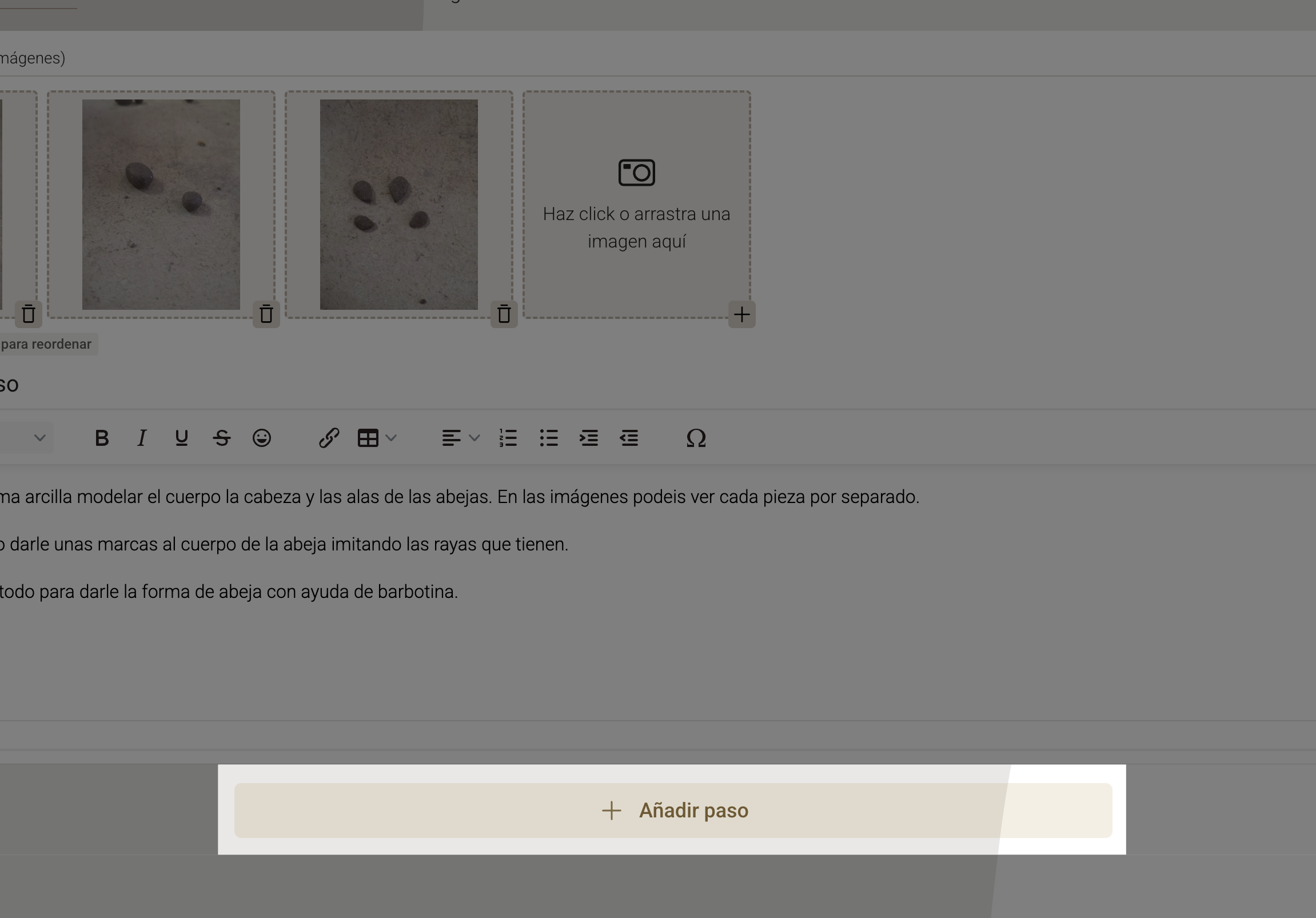Click the underline formatting icon
Viewport: 1316px width, 918px height.
point(182,438)
